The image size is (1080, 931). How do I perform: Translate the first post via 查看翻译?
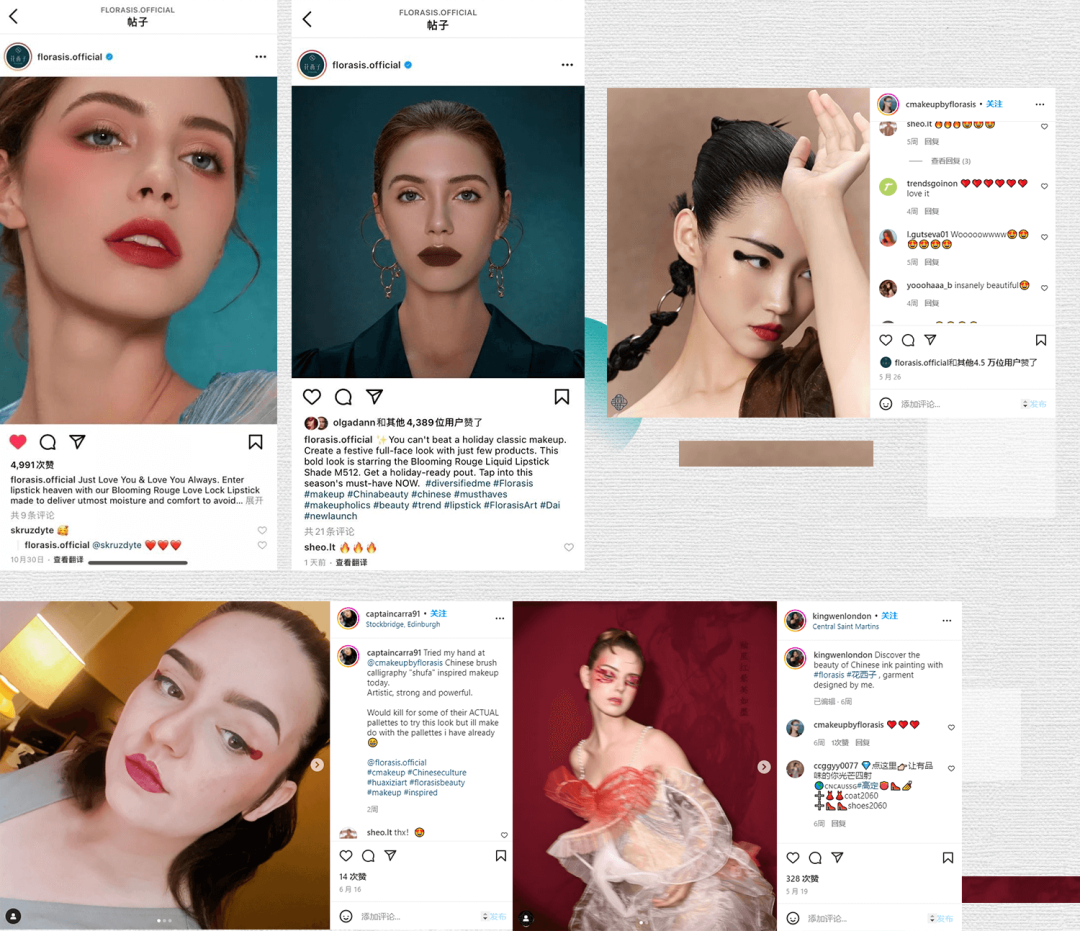point(68,560)
